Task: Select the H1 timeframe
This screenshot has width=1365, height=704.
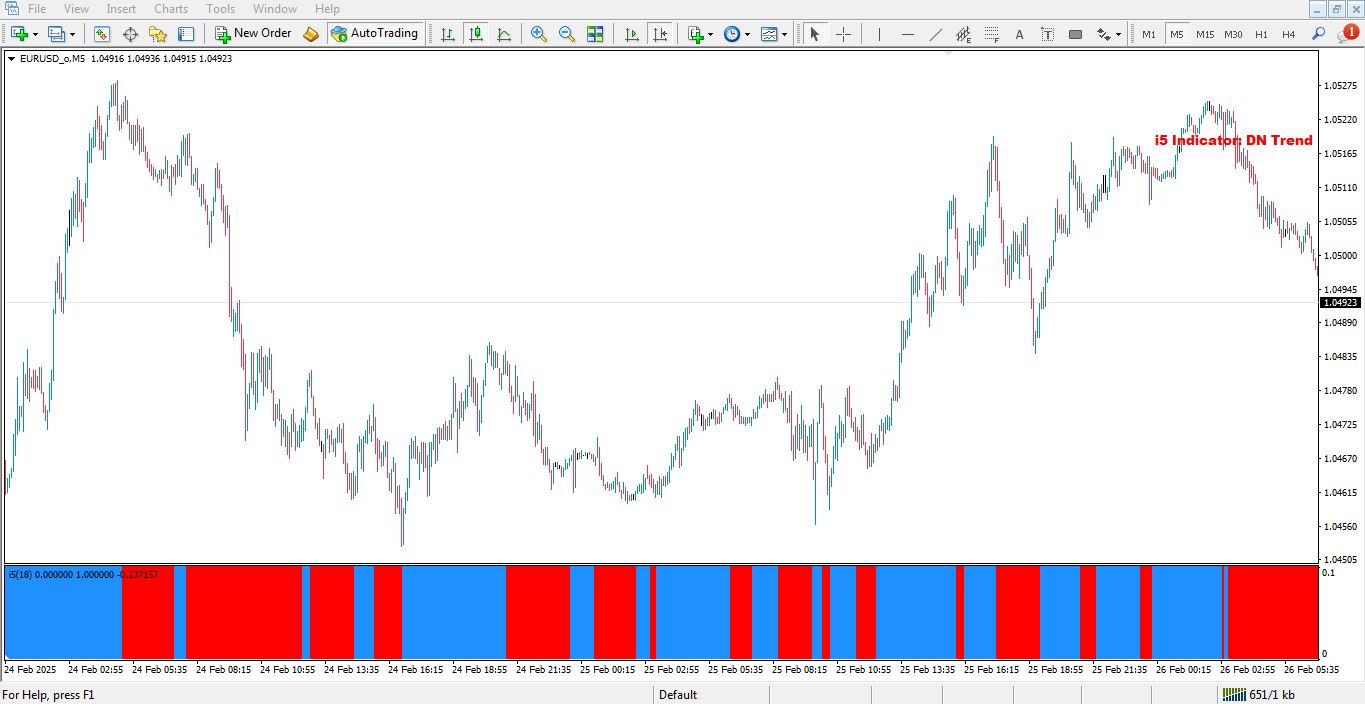Action: (1261, 34)
